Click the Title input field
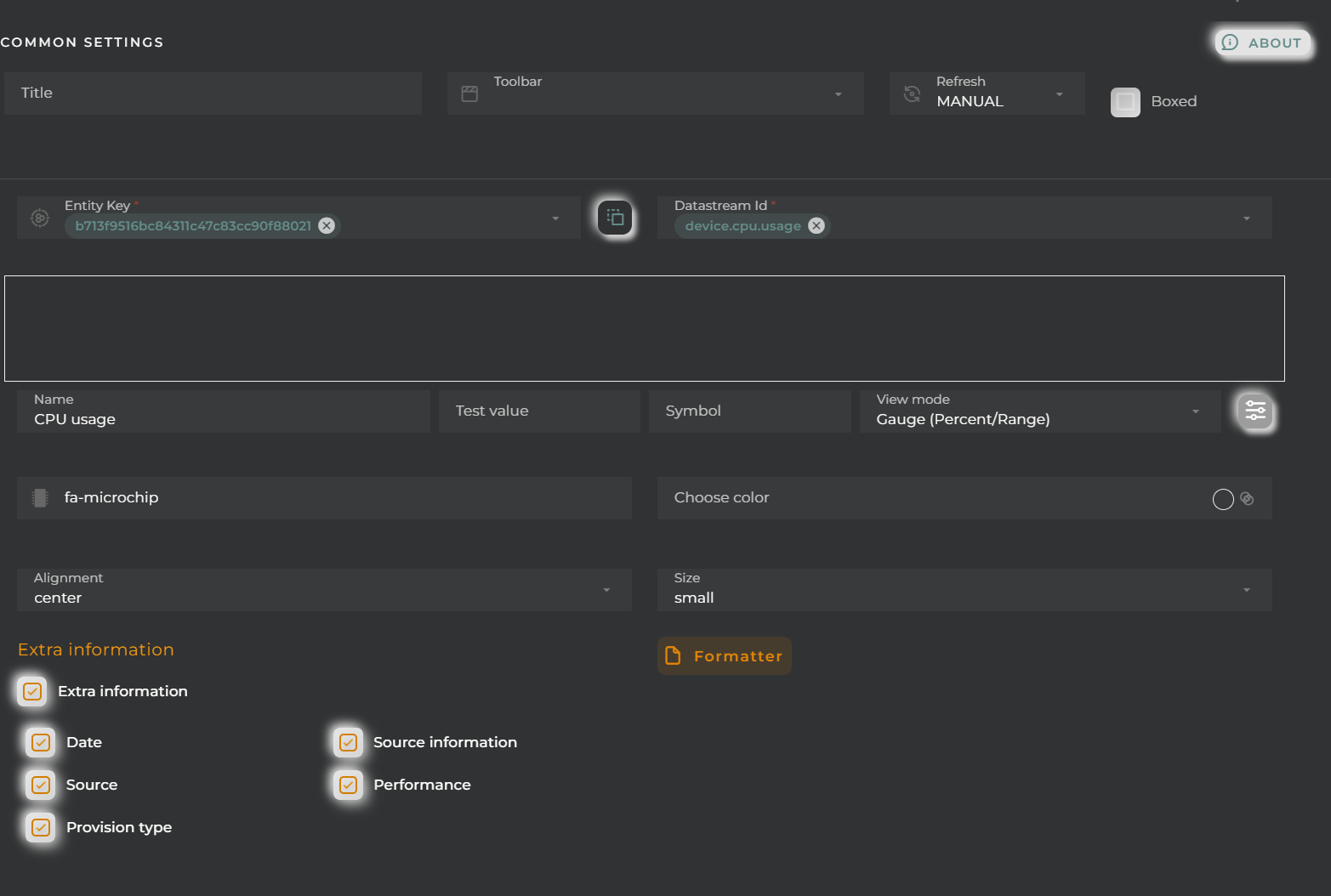Viewport: 1331px width, 896px height. click(x=213, y=94)
